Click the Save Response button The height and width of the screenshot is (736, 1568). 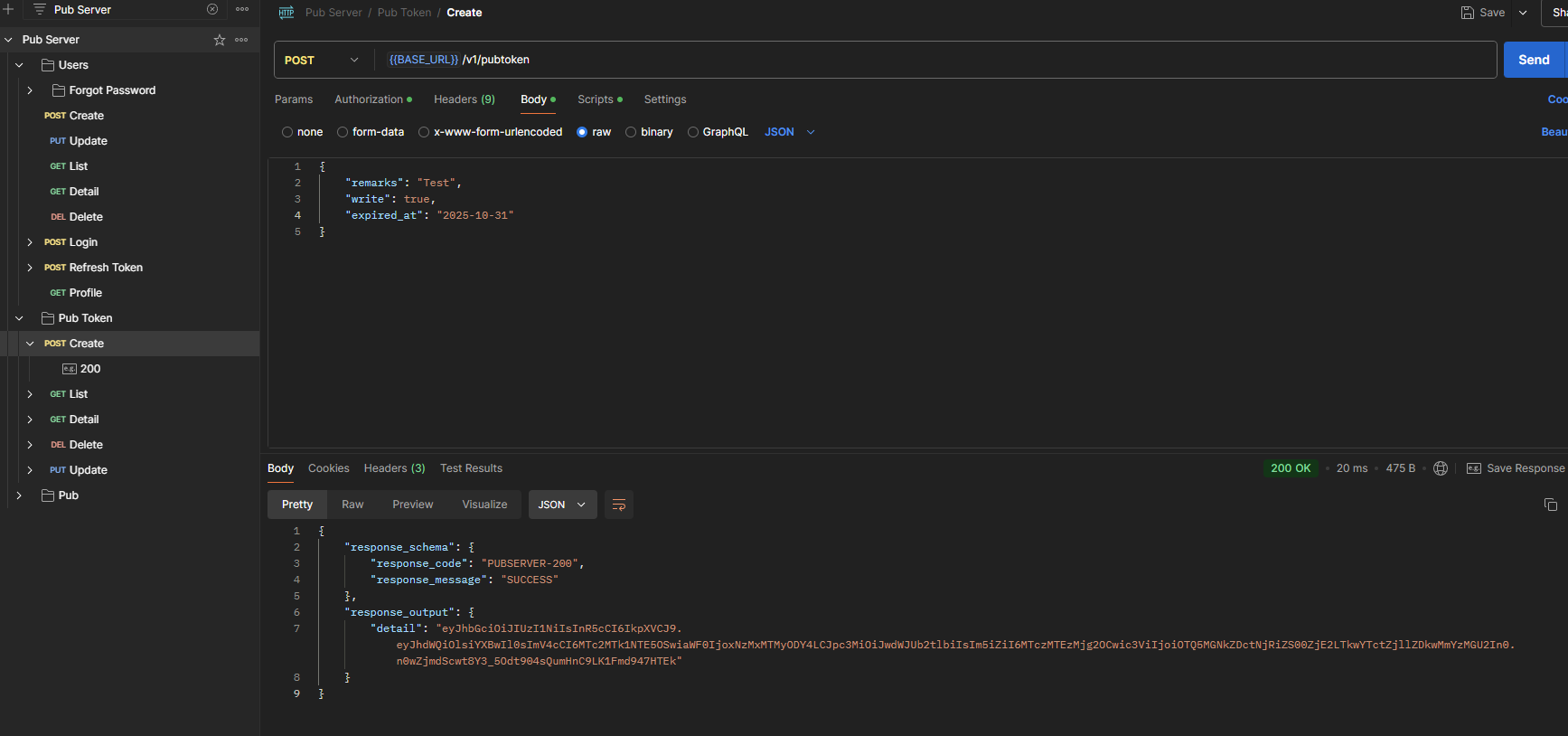pyautogui.click(x=1516, y=468)
